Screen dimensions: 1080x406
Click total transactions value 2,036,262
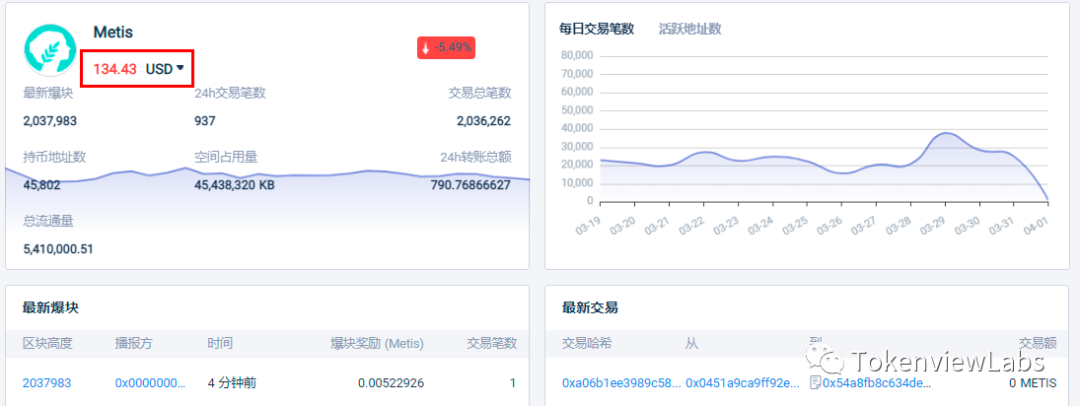484,121
